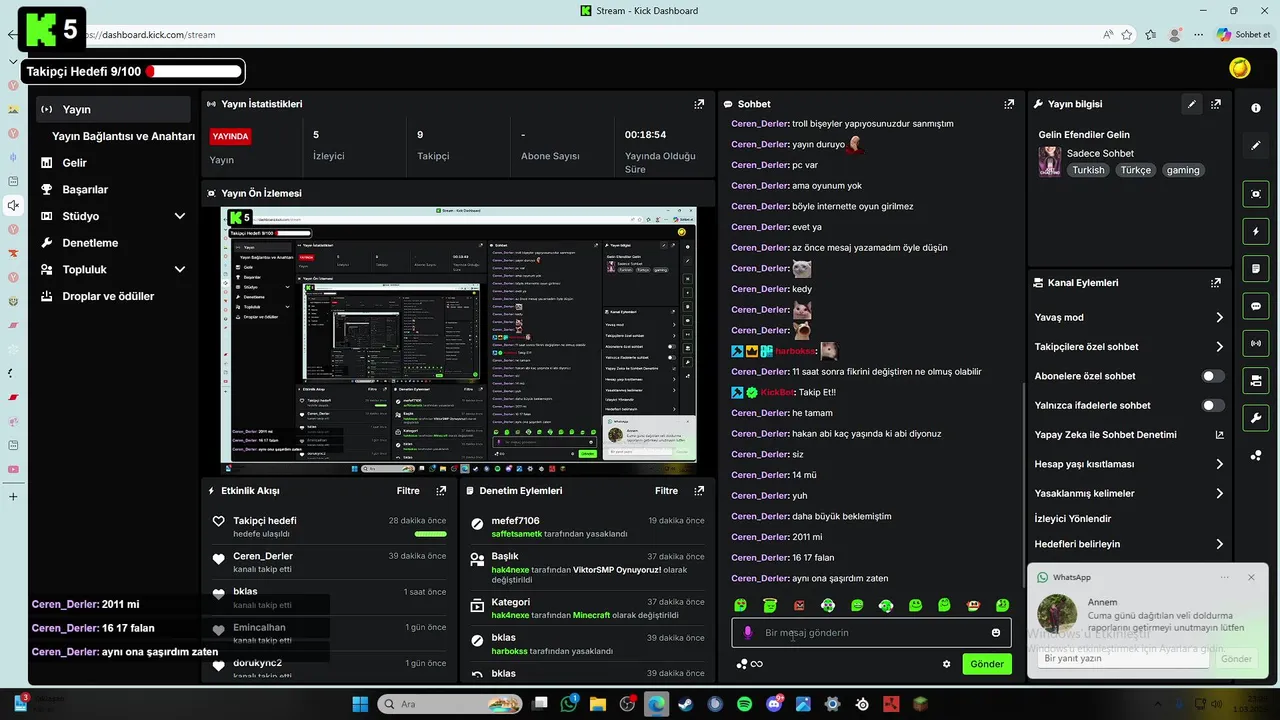Click the purple microphone icon in message box
Image resolution: width=1280 pixels, height=720 pixels.
pyautogui.click(x=747, y=633)
